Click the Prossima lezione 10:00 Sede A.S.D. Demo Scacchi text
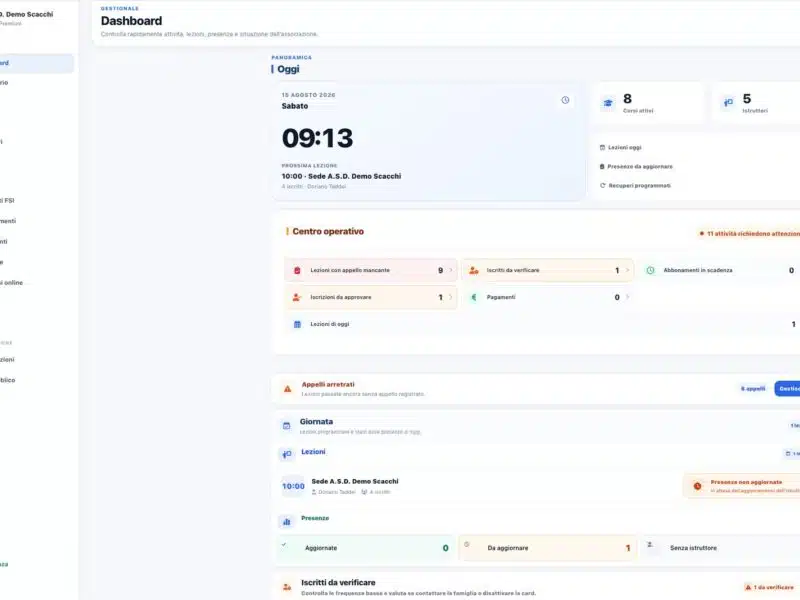800x600 pixels. 341,176
